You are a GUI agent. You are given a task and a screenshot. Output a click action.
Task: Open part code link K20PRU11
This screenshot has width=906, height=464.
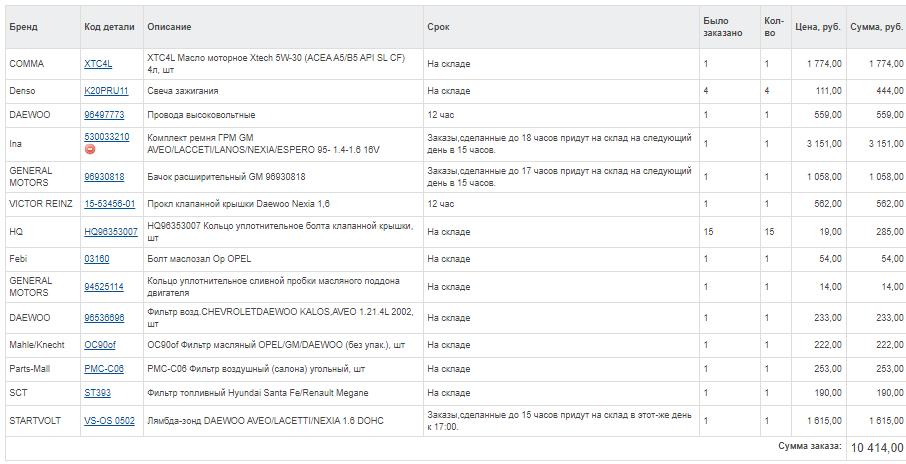pos(106,91)
